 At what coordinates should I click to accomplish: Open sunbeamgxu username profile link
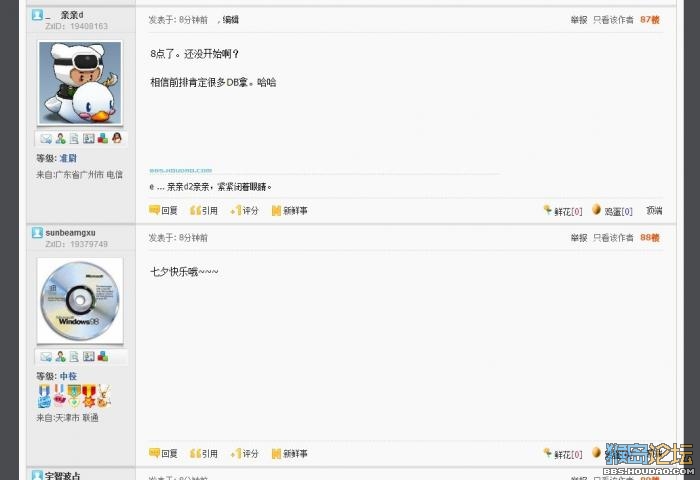point(71,233)
